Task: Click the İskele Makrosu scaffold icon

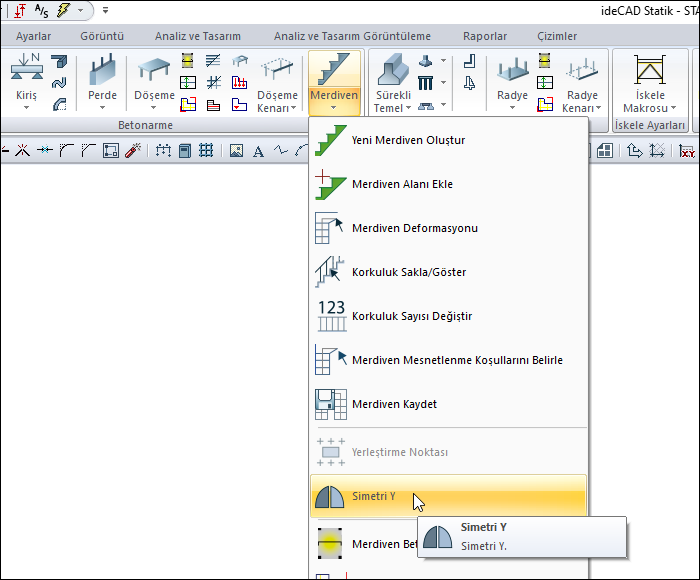Action: (650, 69)
